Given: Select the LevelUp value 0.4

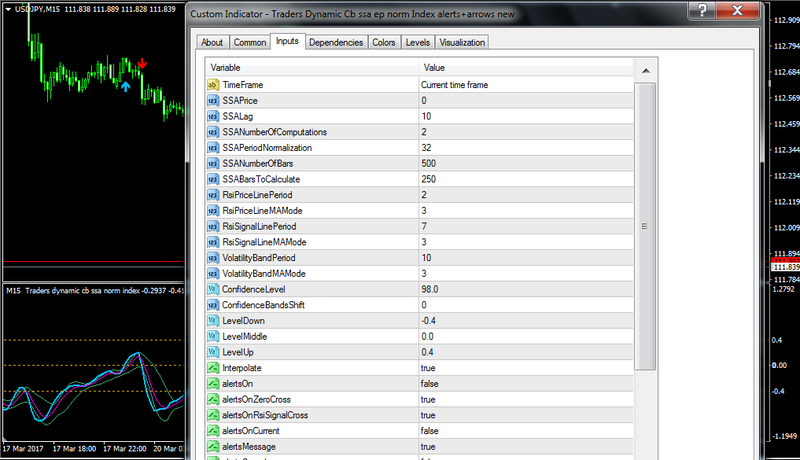Looking at the screenshot, I should click(427, 352).
